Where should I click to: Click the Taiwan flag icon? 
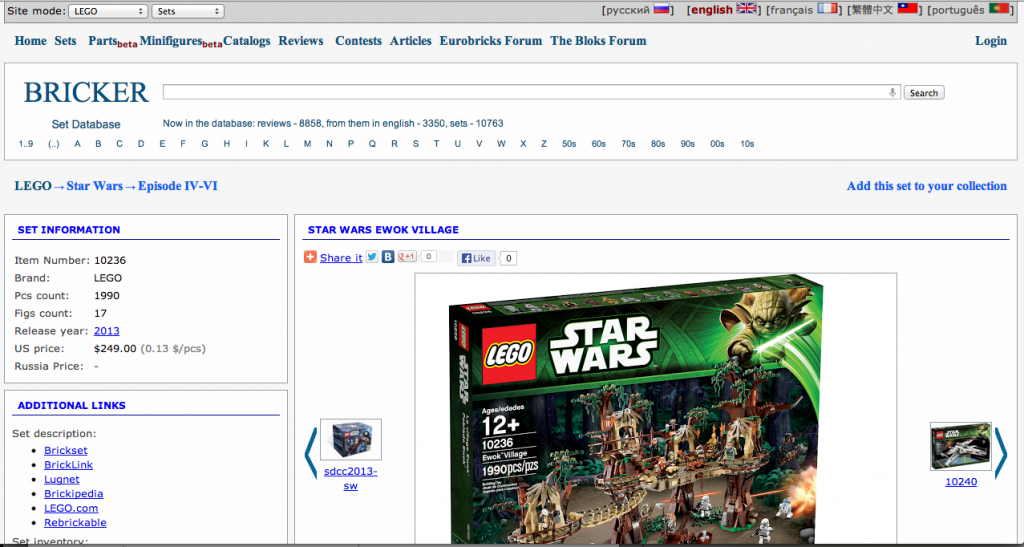[x=908, y=9]
